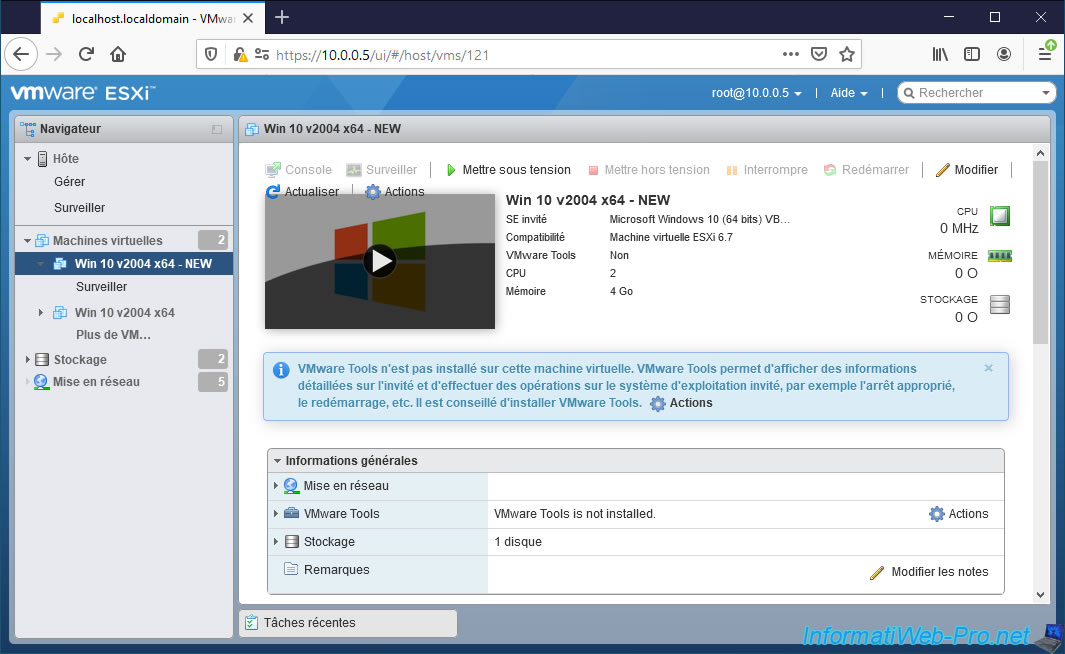Expand the Stockage info row
Image resolution: width=1065 pixels, height=654 pixels.
pos(276,541)
